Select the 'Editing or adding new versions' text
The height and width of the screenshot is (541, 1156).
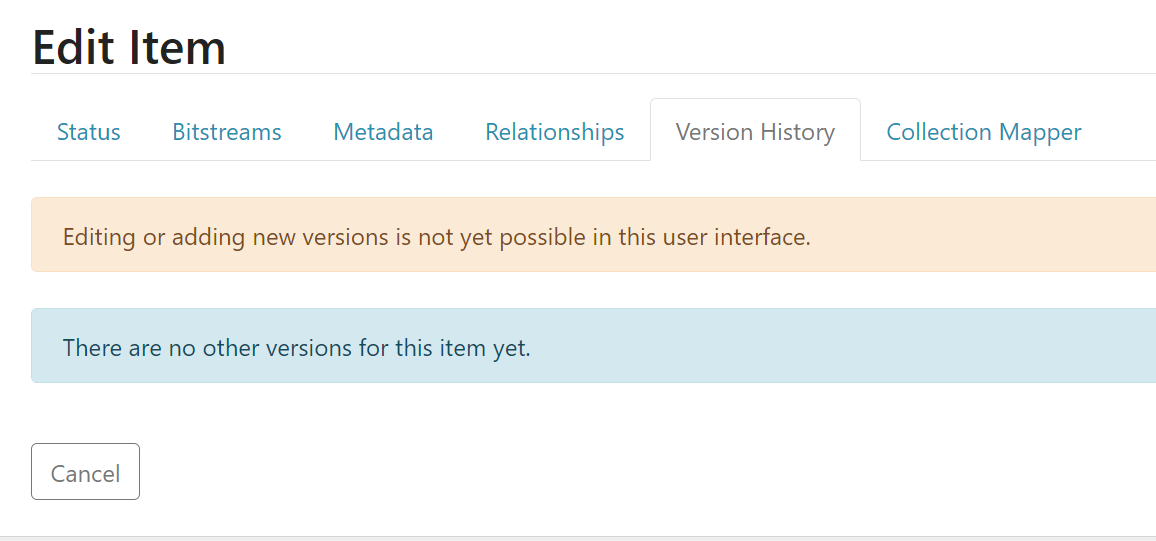[436, 238]
